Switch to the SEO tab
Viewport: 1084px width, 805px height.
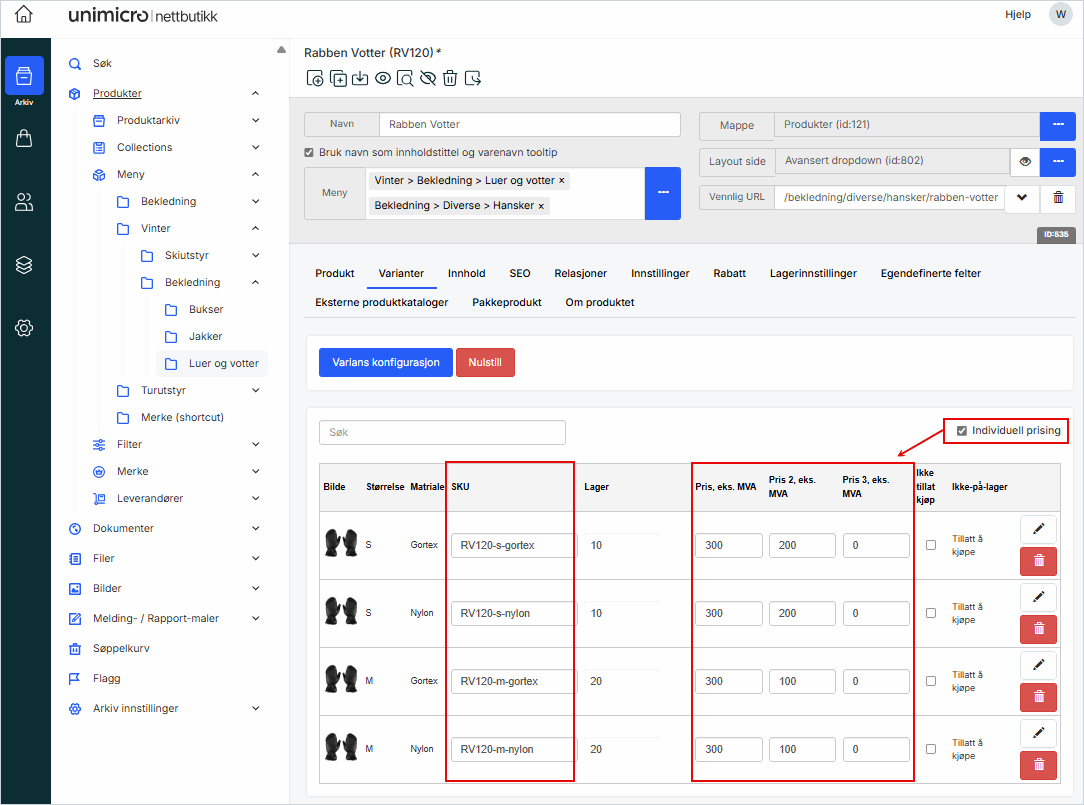(519, 272)
